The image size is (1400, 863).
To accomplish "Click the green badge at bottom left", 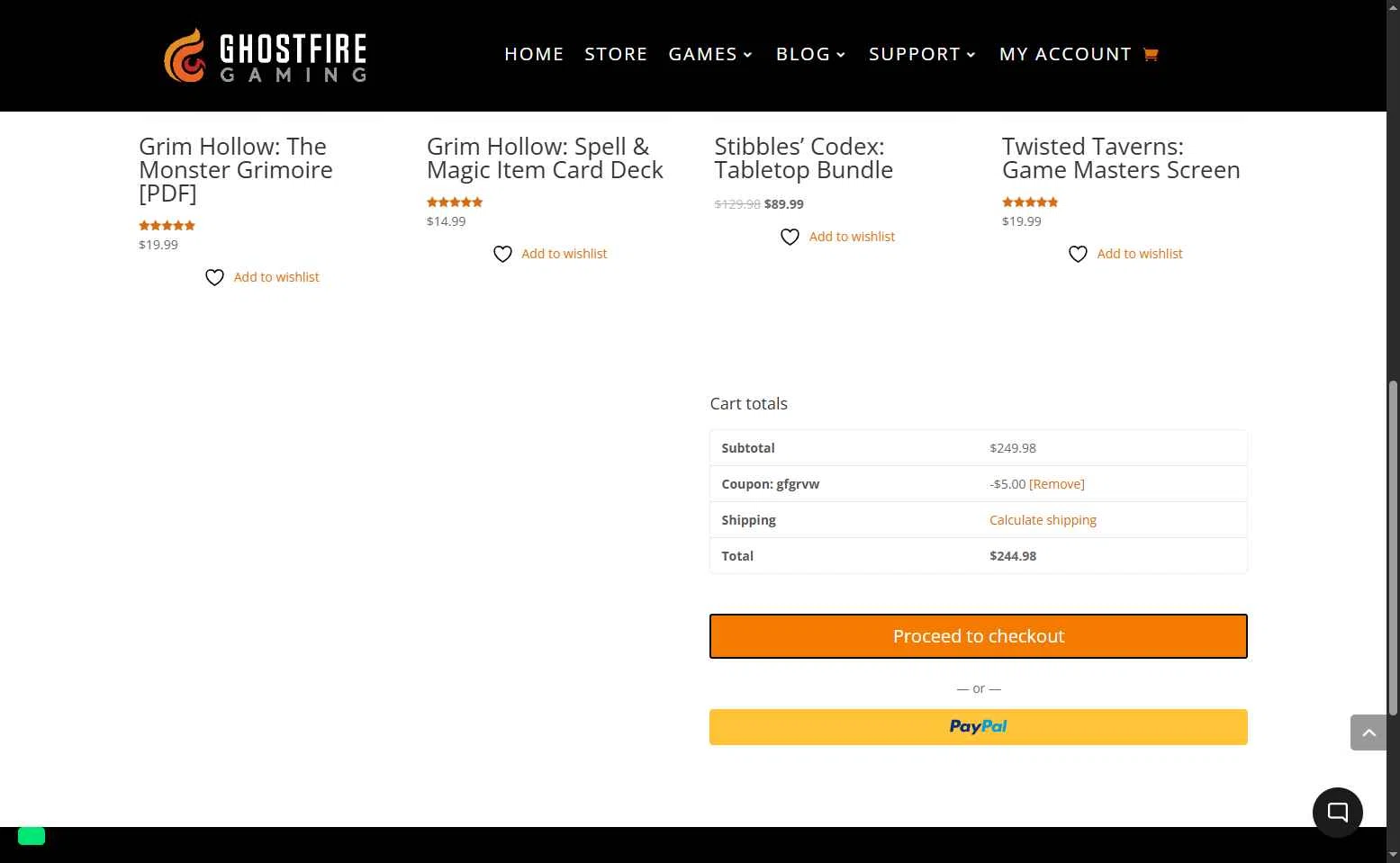I will [32, 836].
